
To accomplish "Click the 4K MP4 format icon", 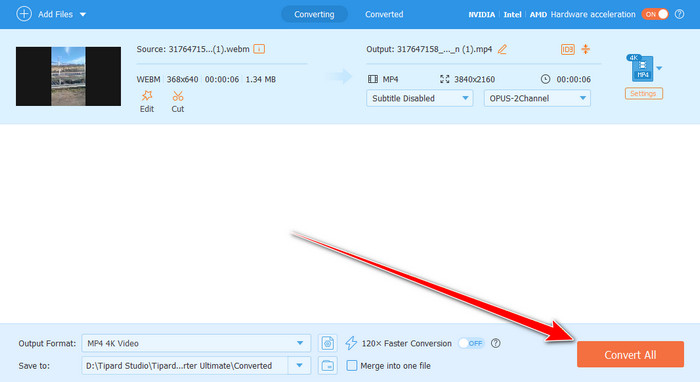I will (640, 68).
